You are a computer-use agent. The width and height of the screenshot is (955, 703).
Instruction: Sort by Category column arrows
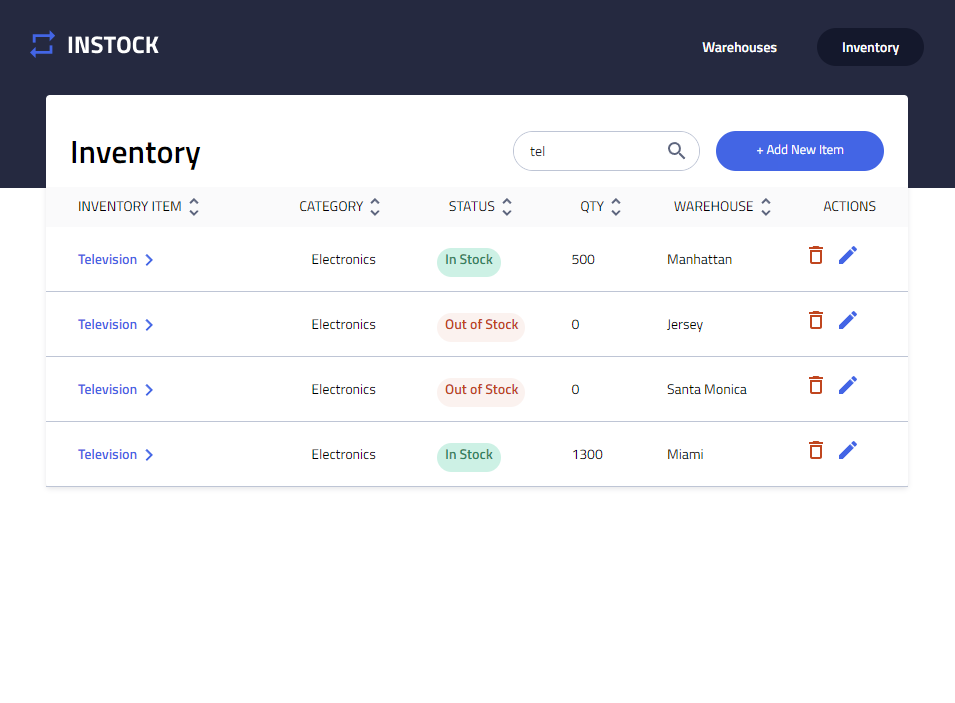coord(375,207)
